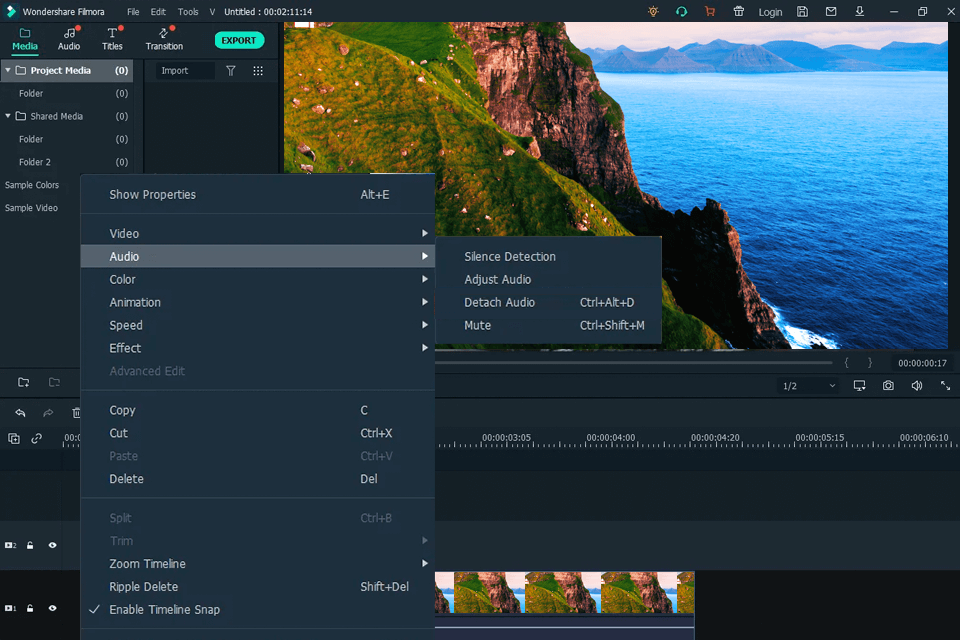Open the Edit menu
This screenshot has width=960, height=640.
point(158,12)
